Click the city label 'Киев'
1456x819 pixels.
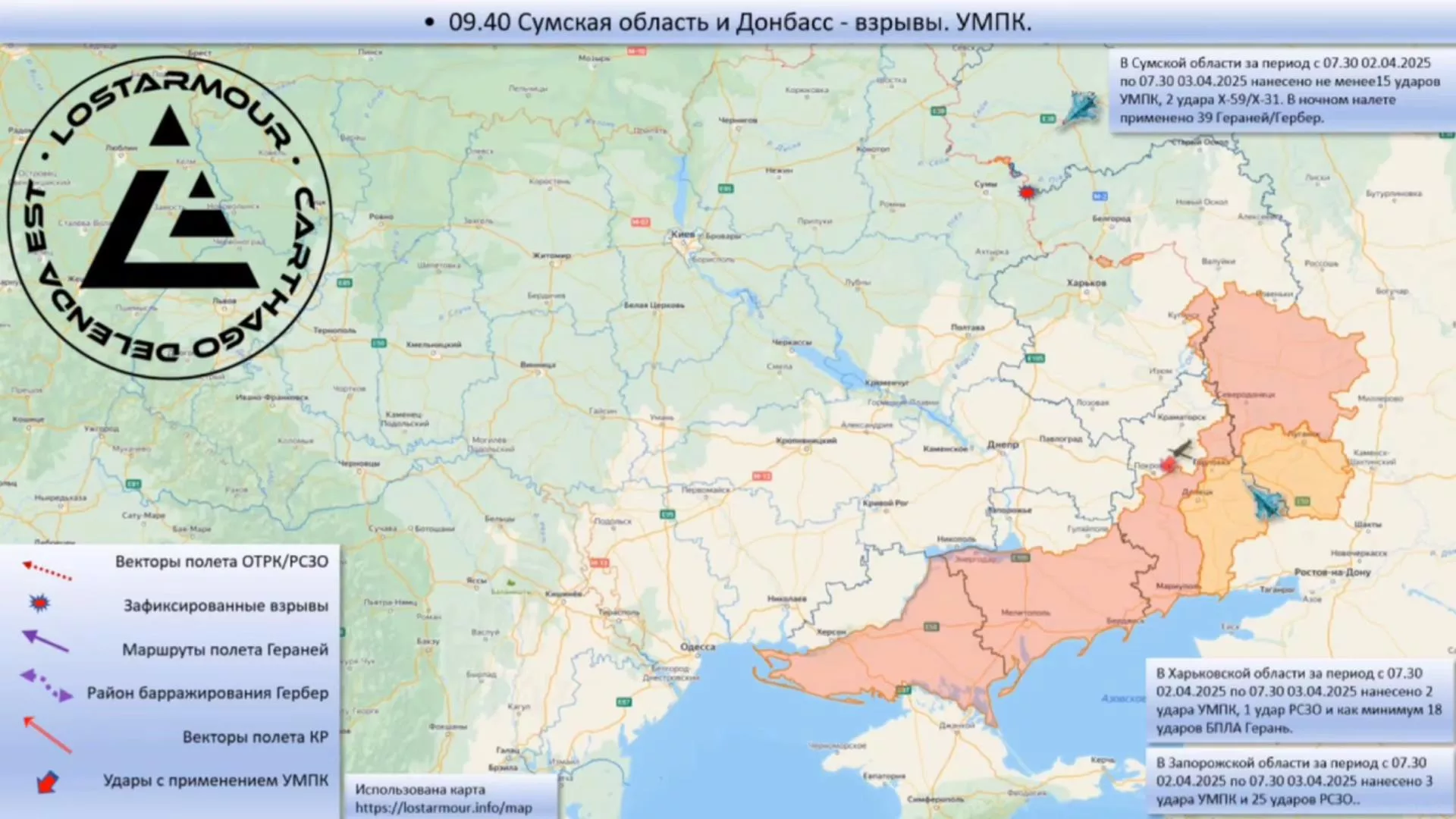682,234
